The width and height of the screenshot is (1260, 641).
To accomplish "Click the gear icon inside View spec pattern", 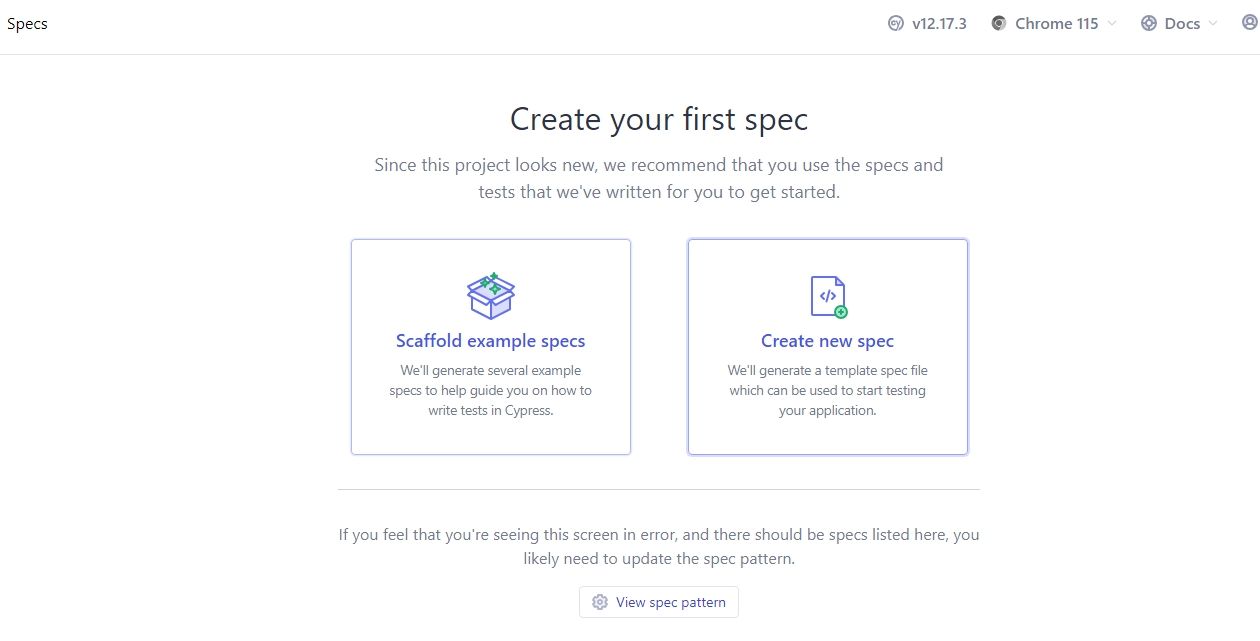I will click(x=600, y=601).
